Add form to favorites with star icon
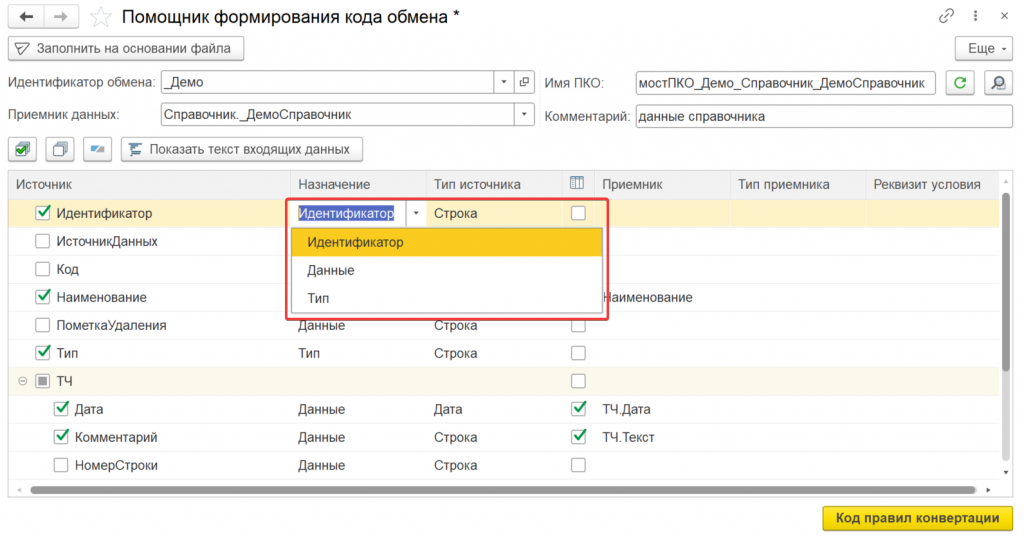The image size is (1024, 539). [100, 17]
